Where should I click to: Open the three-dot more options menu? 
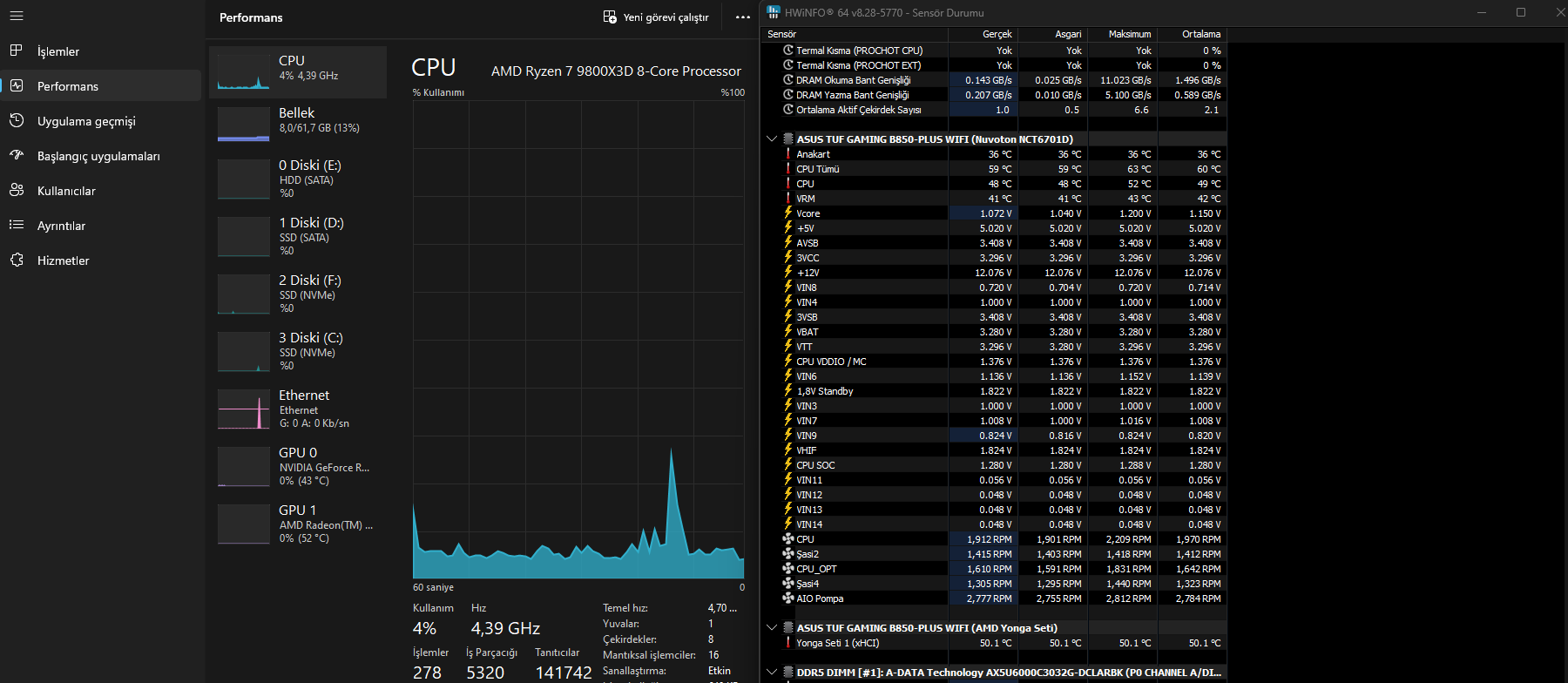pos(742,17)
